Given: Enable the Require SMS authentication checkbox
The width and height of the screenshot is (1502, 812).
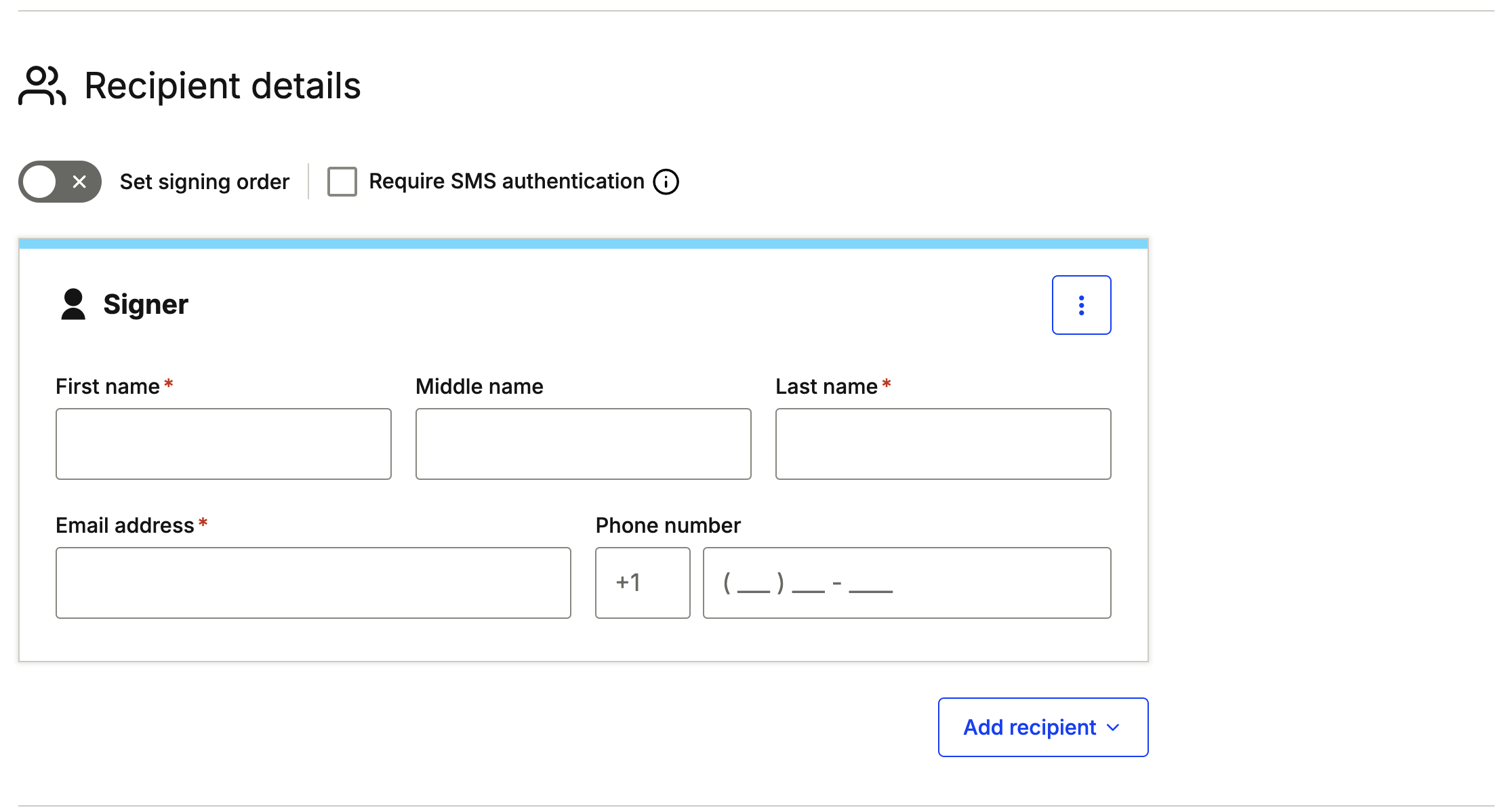Looking at the screenshot, I should coord(342,182).
